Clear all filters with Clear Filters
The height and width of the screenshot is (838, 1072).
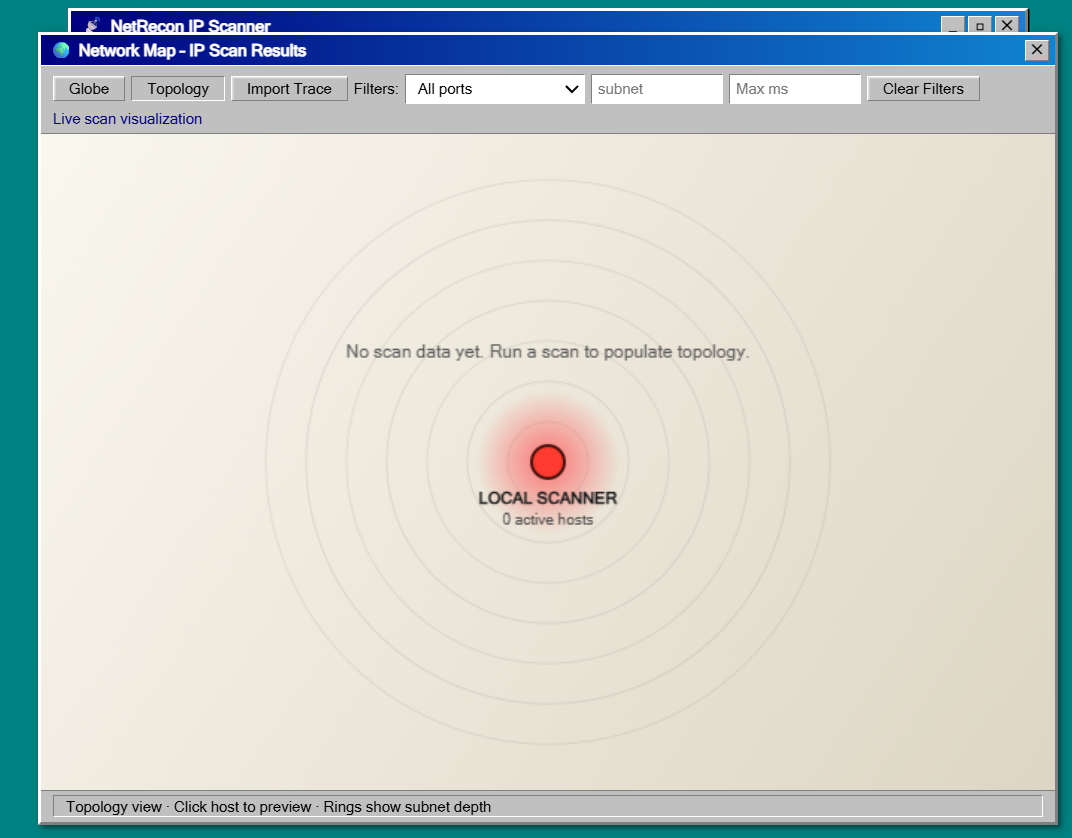923,89
